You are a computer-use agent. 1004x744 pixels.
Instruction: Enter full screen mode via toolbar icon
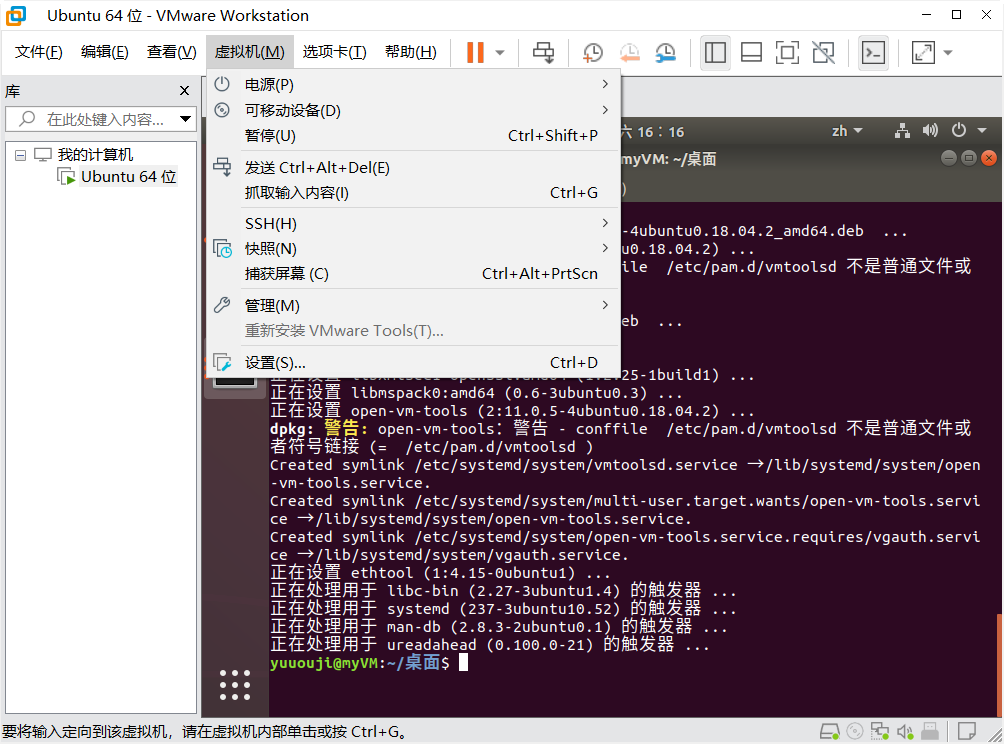click(787, 53)
